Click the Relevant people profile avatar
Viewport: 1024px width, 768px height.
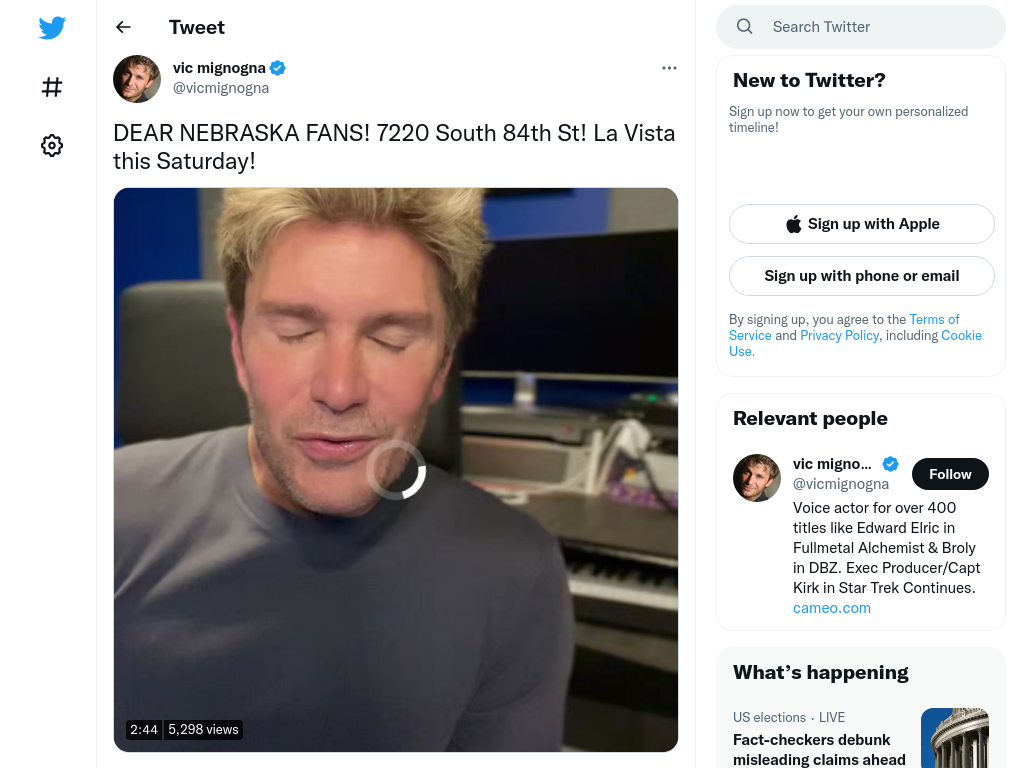pos(756,478)
